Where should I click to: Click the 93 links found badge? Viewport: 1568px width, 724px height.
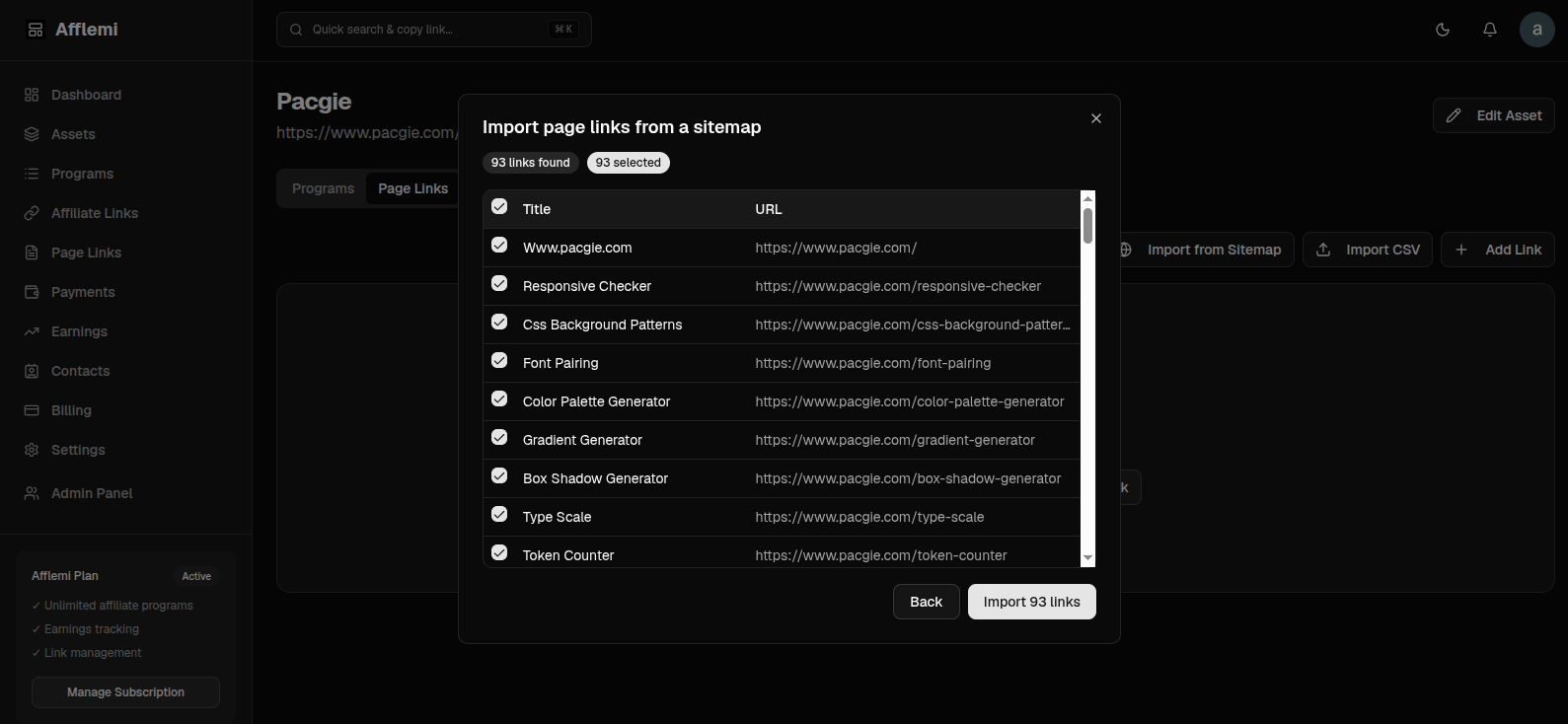tap(531, 163)
